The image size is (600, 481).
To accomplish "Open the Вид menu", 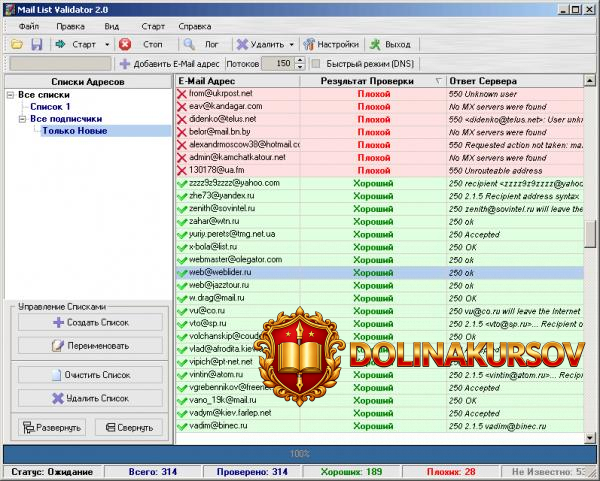I will click(x=112, y=26).
